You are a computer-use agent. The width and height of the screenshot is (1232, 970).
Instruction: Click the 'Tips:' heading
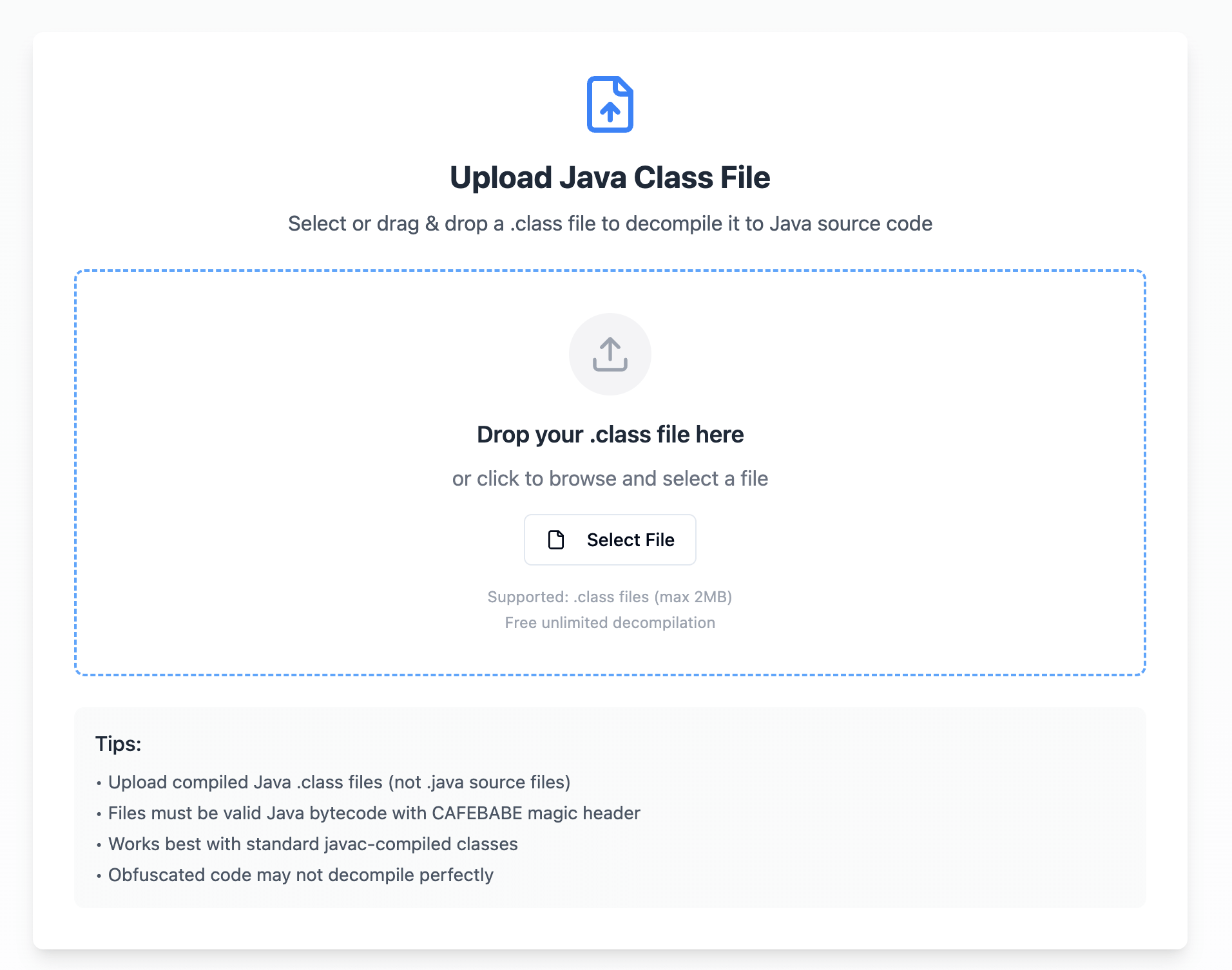(x=119, y=744)
